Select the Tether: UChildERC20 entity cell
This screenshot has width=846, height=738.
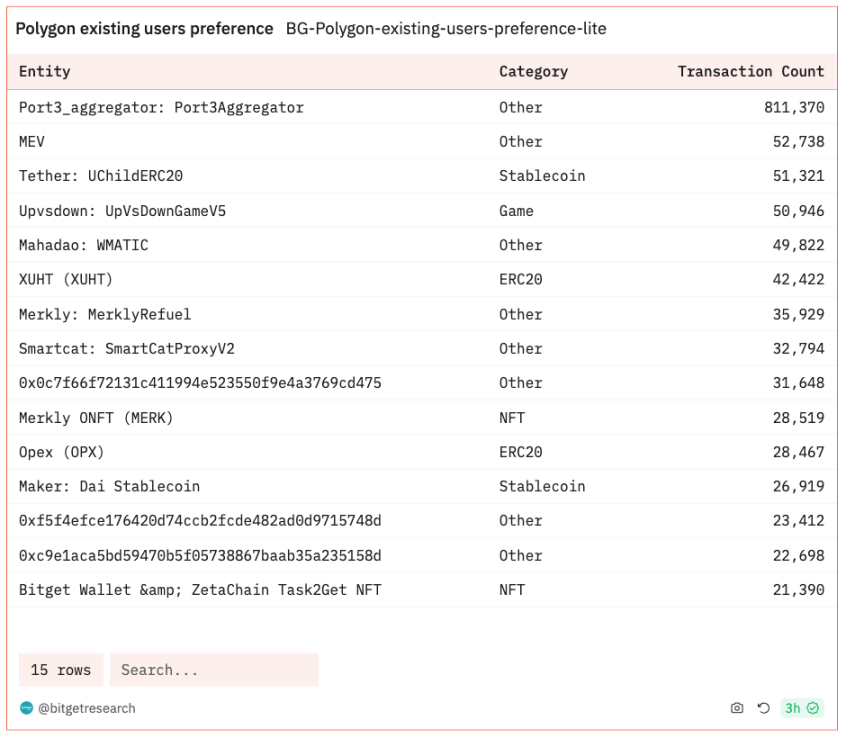(x=101, y=176)
